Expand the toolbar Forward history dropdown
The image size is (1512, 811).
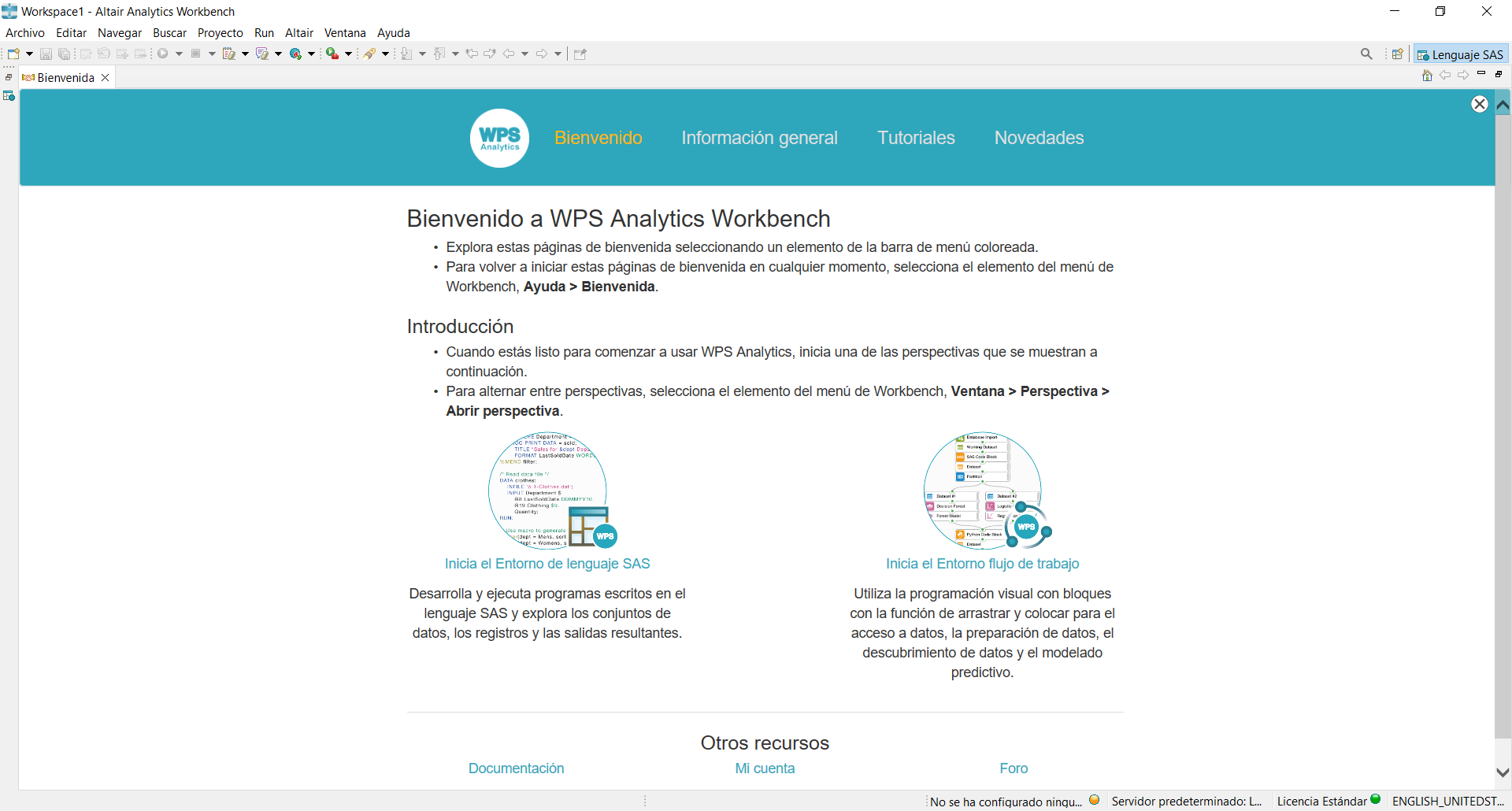(x=558, y=54)
